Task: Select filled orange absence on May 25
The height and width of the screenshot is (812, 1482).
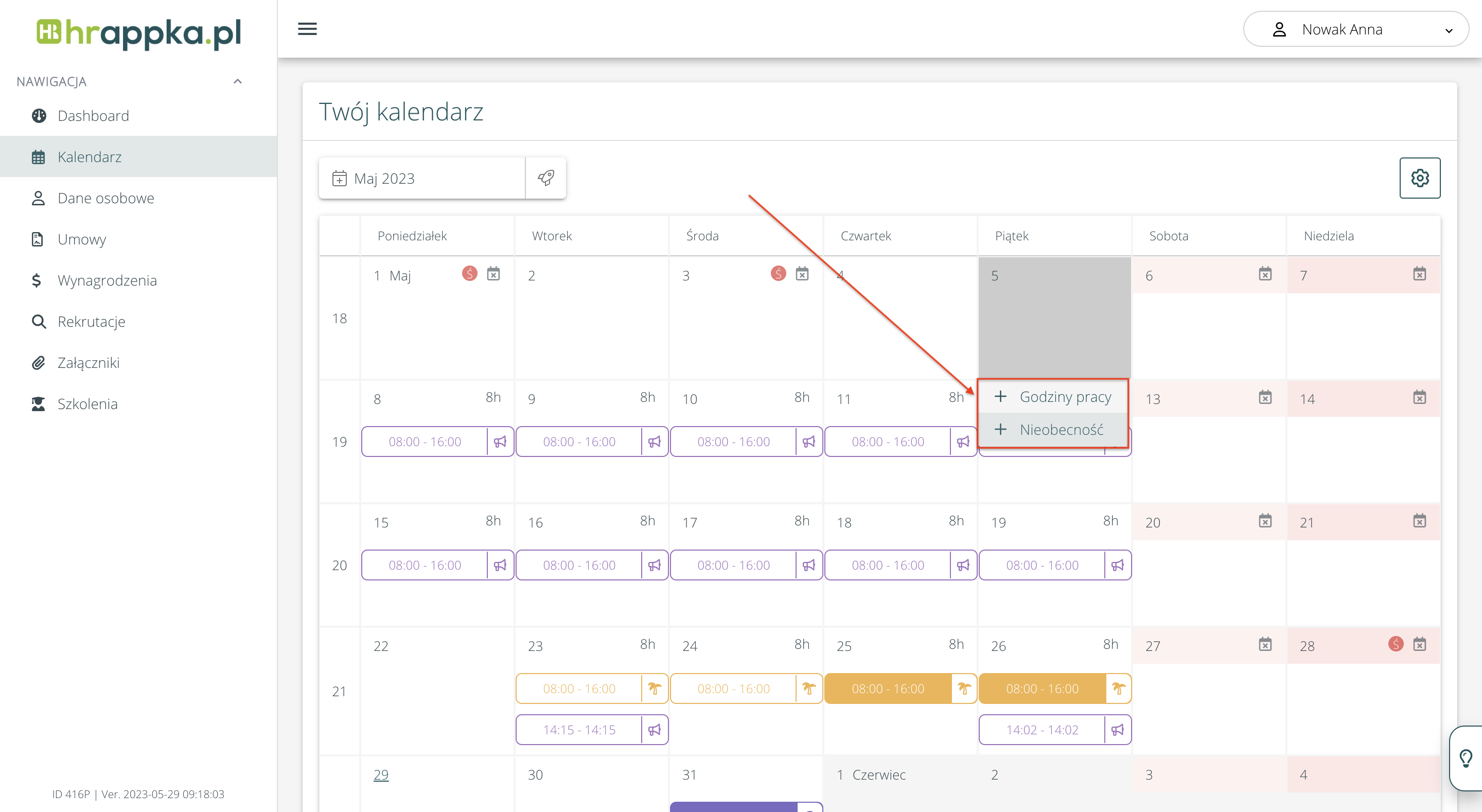Action: [887, 689]
